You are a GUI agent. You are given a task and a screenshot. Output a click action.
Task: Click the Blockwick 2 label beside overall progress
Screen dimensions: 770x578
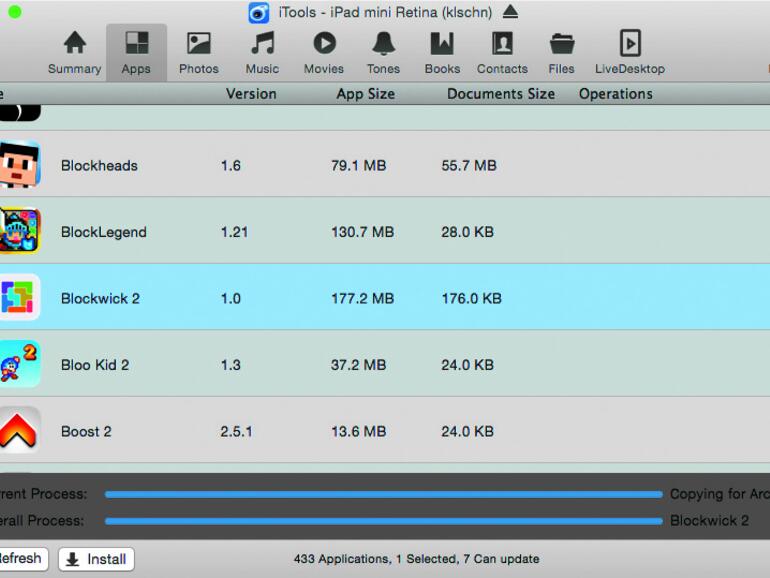coord(709,521)
